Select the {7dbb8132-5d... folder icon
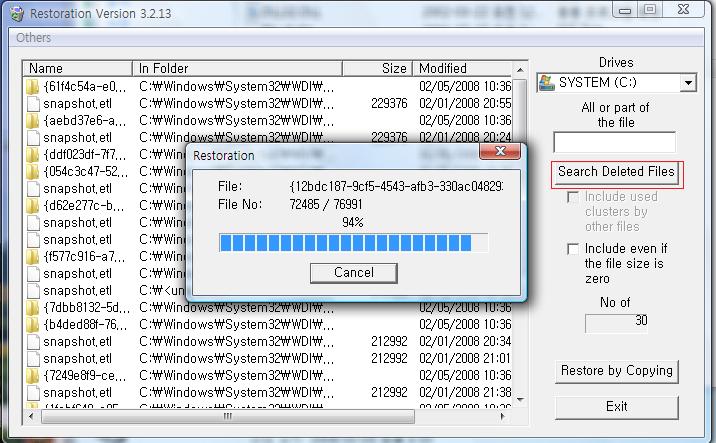The width and height of the screenshot is (716, 443). click(x=32, y=307)
